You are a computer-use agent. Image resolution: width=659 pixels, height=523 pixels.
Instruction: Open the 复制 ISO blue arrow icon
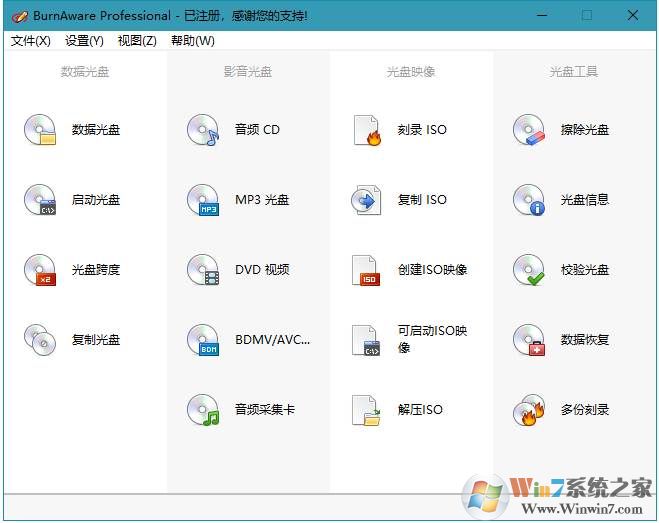pyautogui.click(x=366, y=200)
